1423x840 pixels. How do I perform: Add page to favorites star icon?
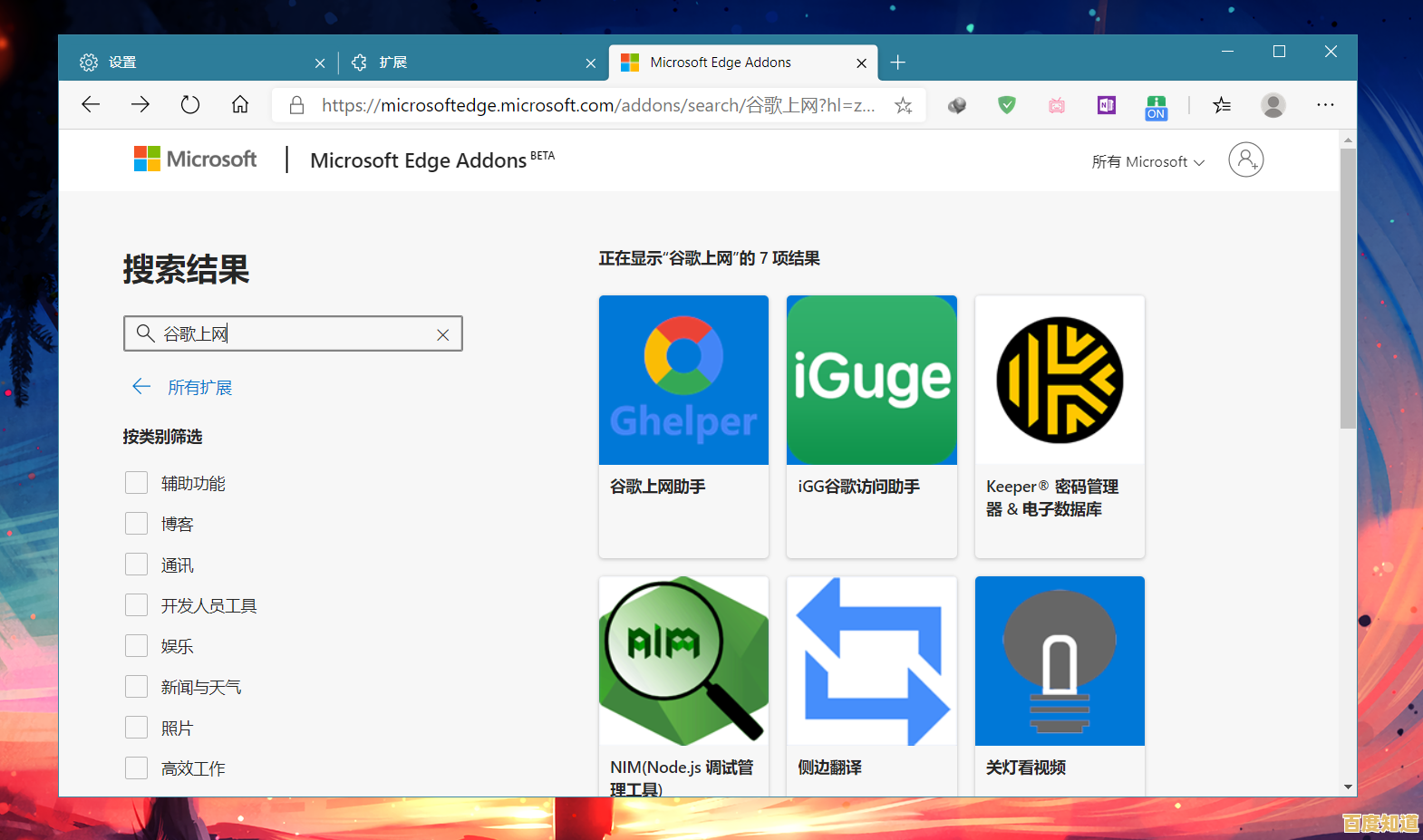903,106
